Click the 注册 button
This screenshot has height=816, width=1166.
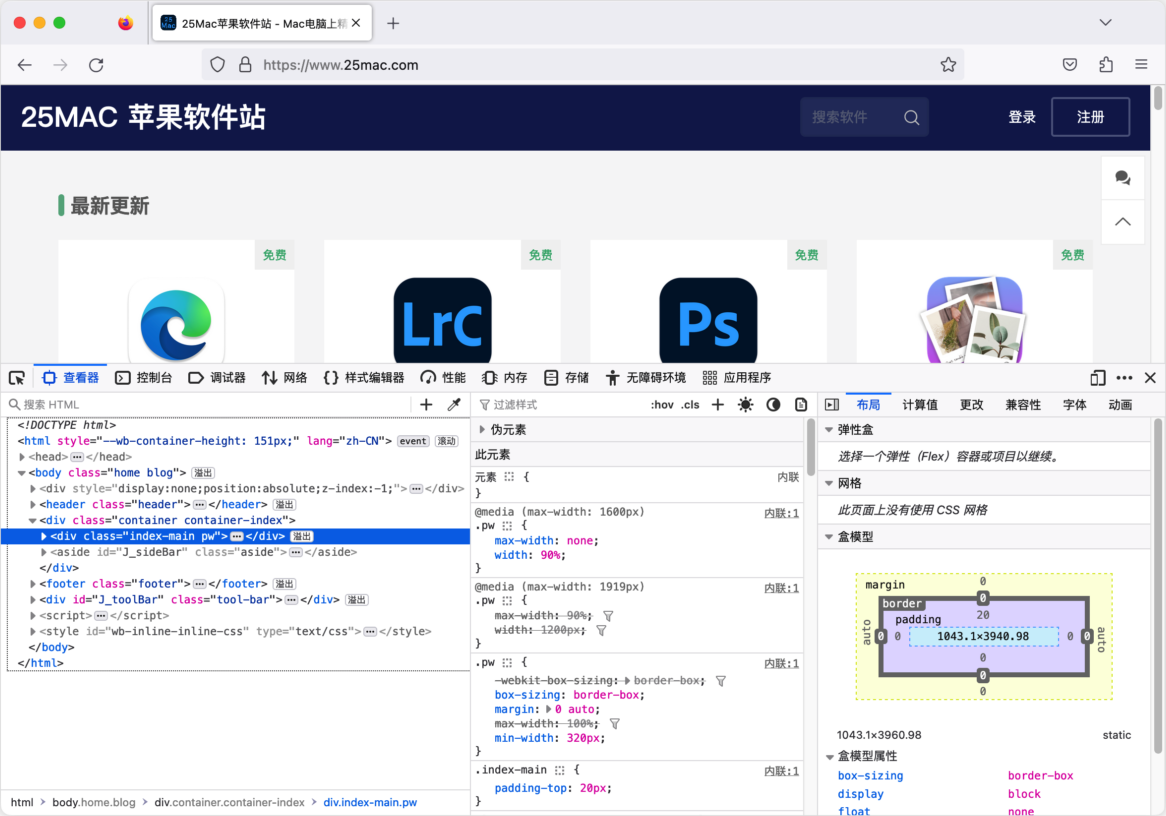pos(1091,118)
